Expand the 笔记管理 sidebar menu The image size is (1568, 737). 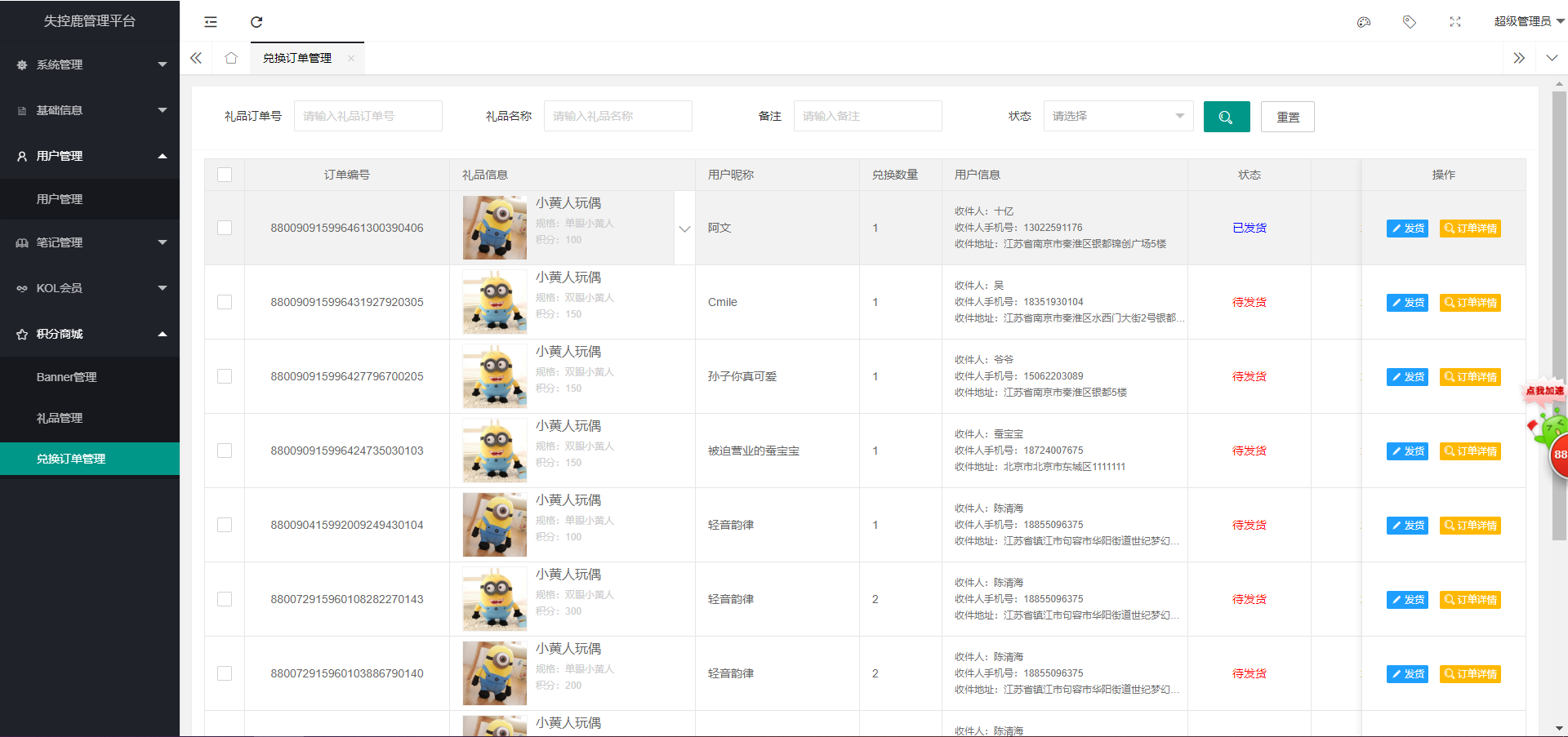pyautogui.click(x=90, y=242)
